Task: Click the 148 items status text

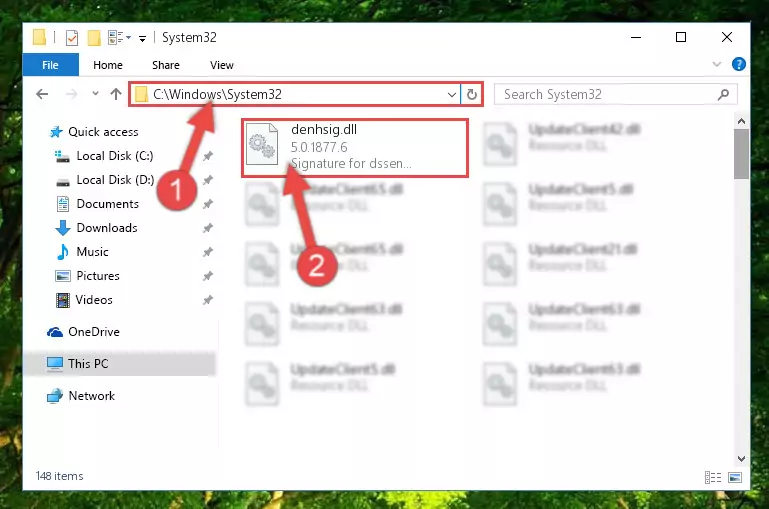Action: (59, 476)
